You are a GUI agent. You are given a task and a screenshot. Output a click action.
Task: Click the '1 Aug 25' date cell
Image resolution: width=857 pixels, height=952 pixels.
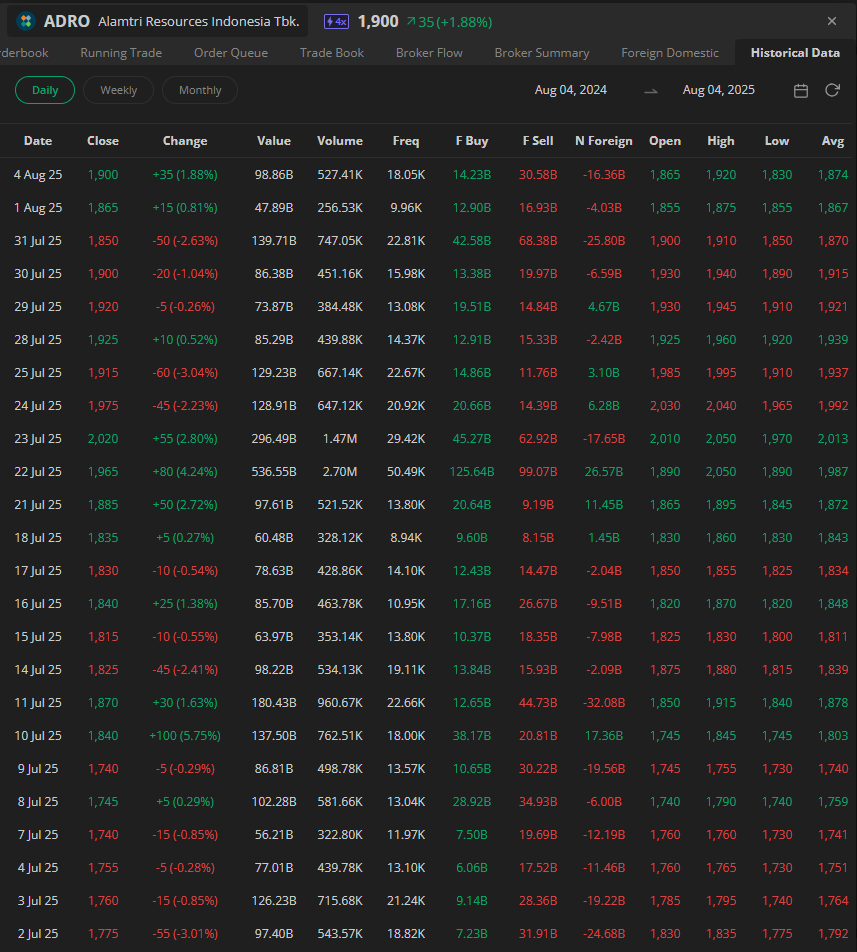[x=38, y=208]
